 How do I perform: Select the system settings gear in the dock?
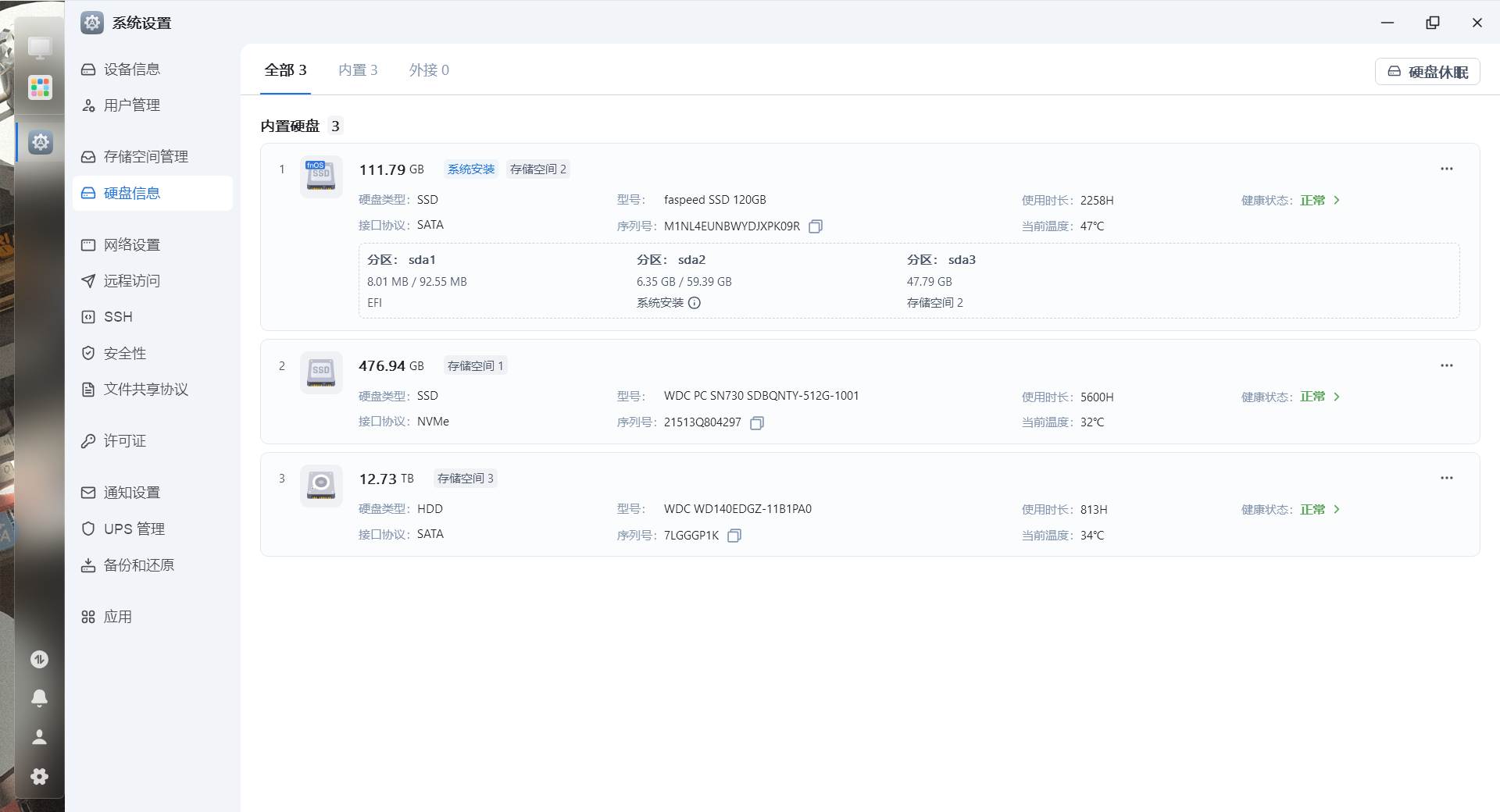pyautogui.click(x=40, y=142)
